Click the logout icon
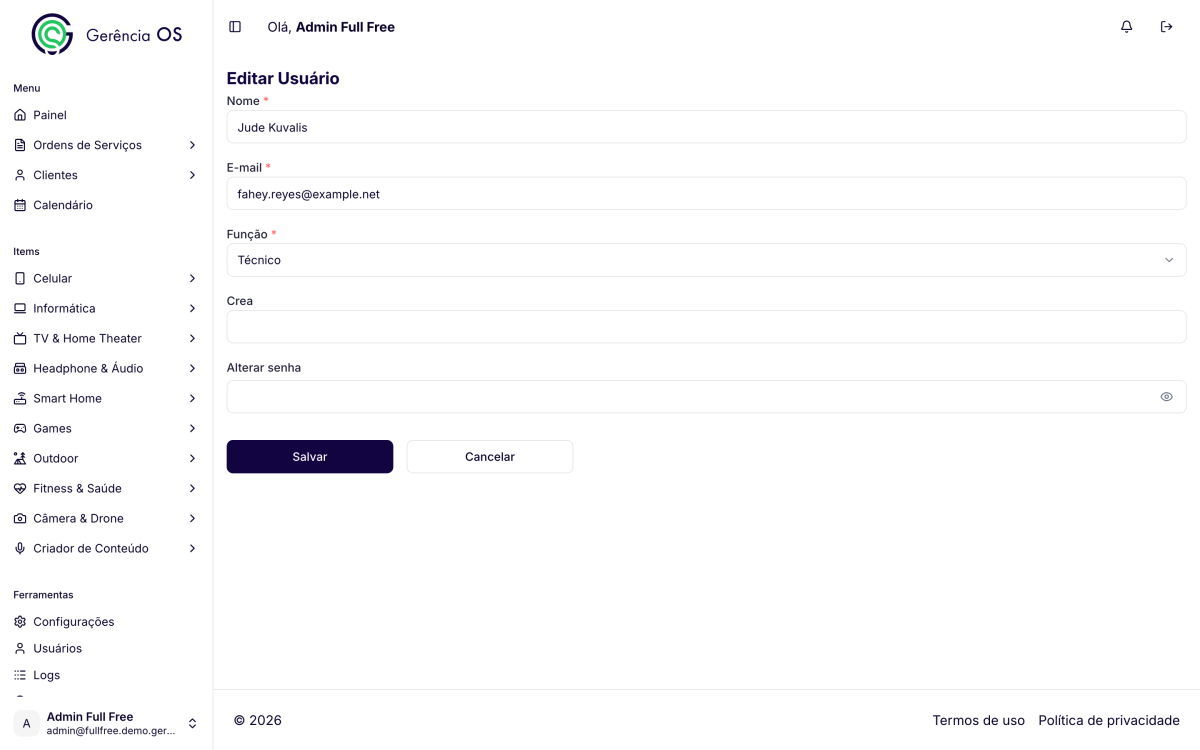The height and width of the screenshot is (750, 1200). (1166, 27)
